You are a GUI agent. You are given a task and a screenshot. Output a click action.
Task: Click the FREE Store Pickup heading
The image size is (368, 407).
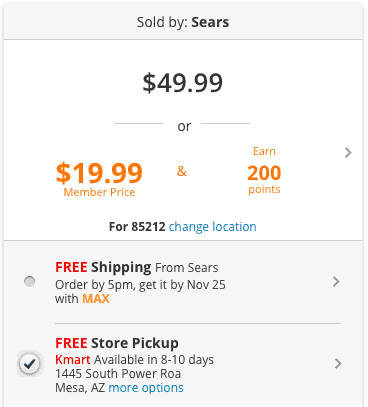(x=117, y=343)
